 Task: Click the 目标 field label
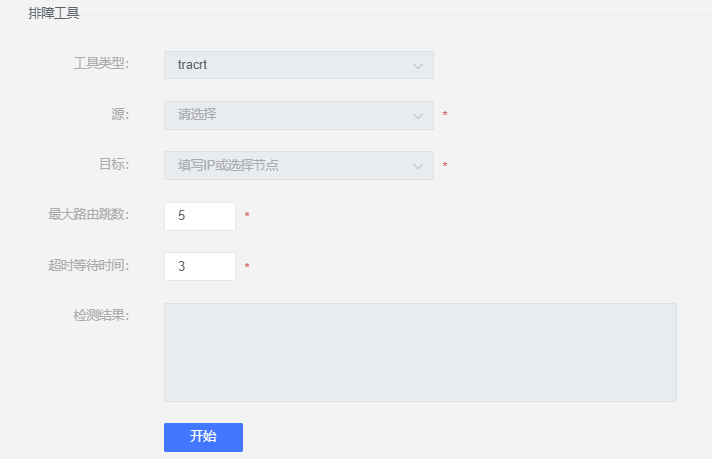tap(114, 164)
